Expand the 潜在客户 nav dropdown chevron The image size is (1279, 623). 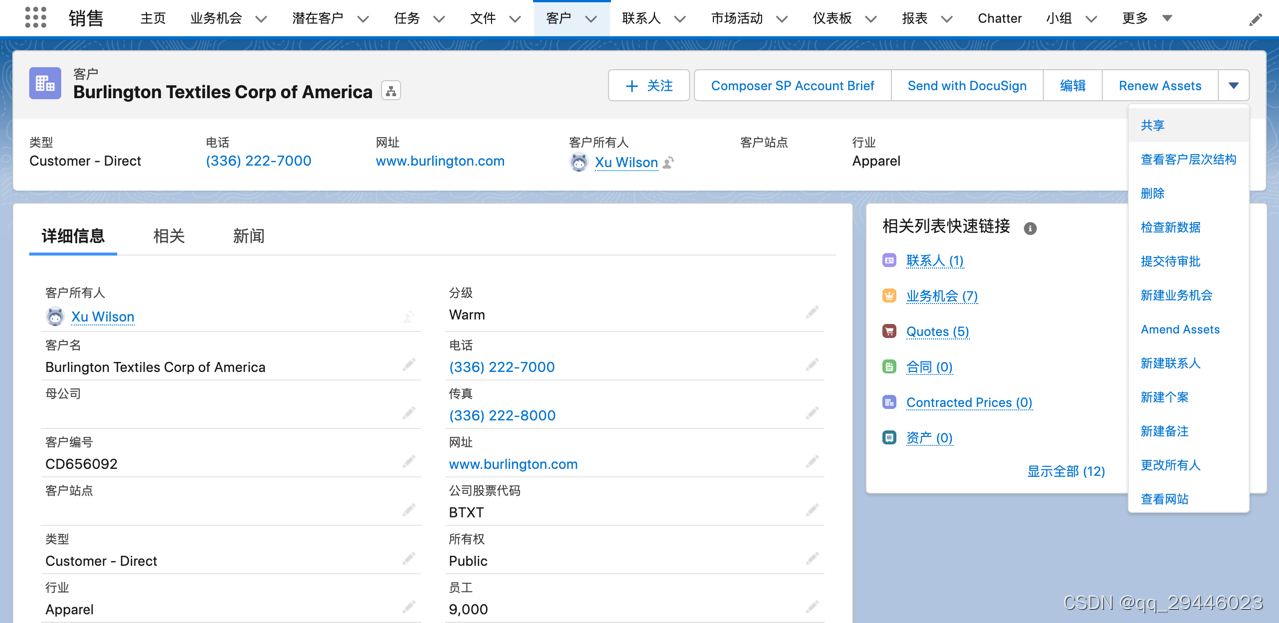click(363, 19)
